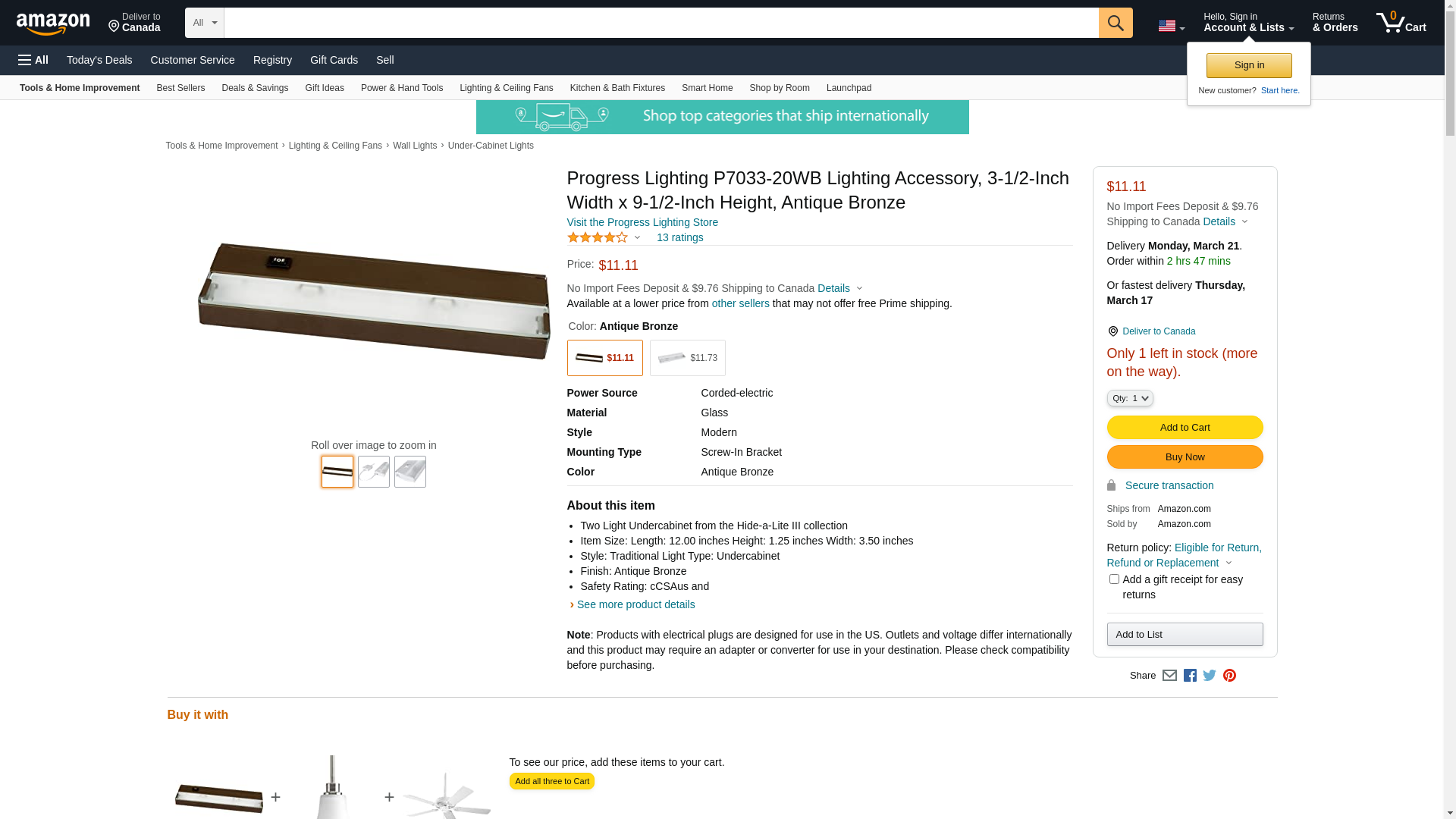Open the All hamburger menu
The image size is (1456, 819).
click(33, 60)
